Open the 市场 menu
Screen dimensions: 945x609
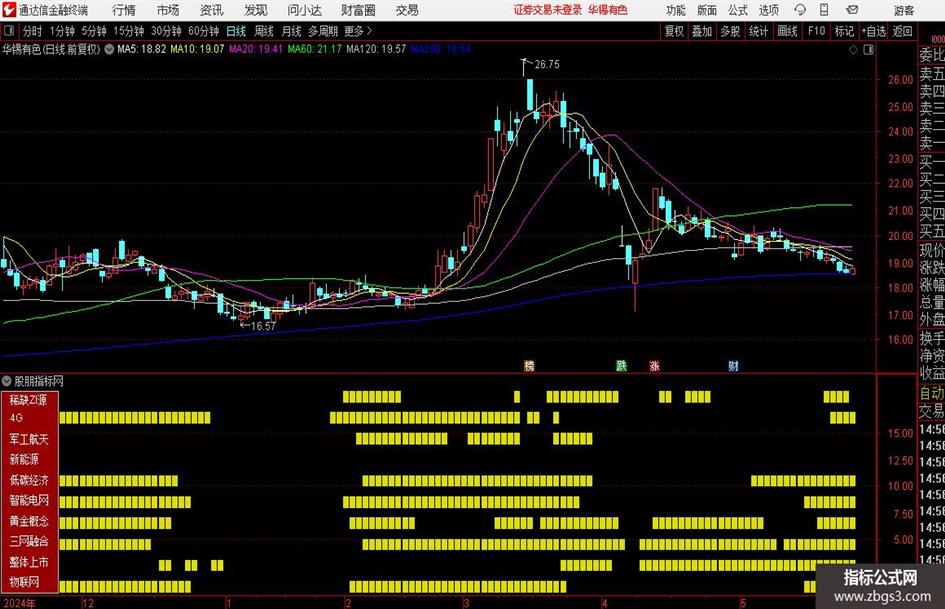(168, 10)
